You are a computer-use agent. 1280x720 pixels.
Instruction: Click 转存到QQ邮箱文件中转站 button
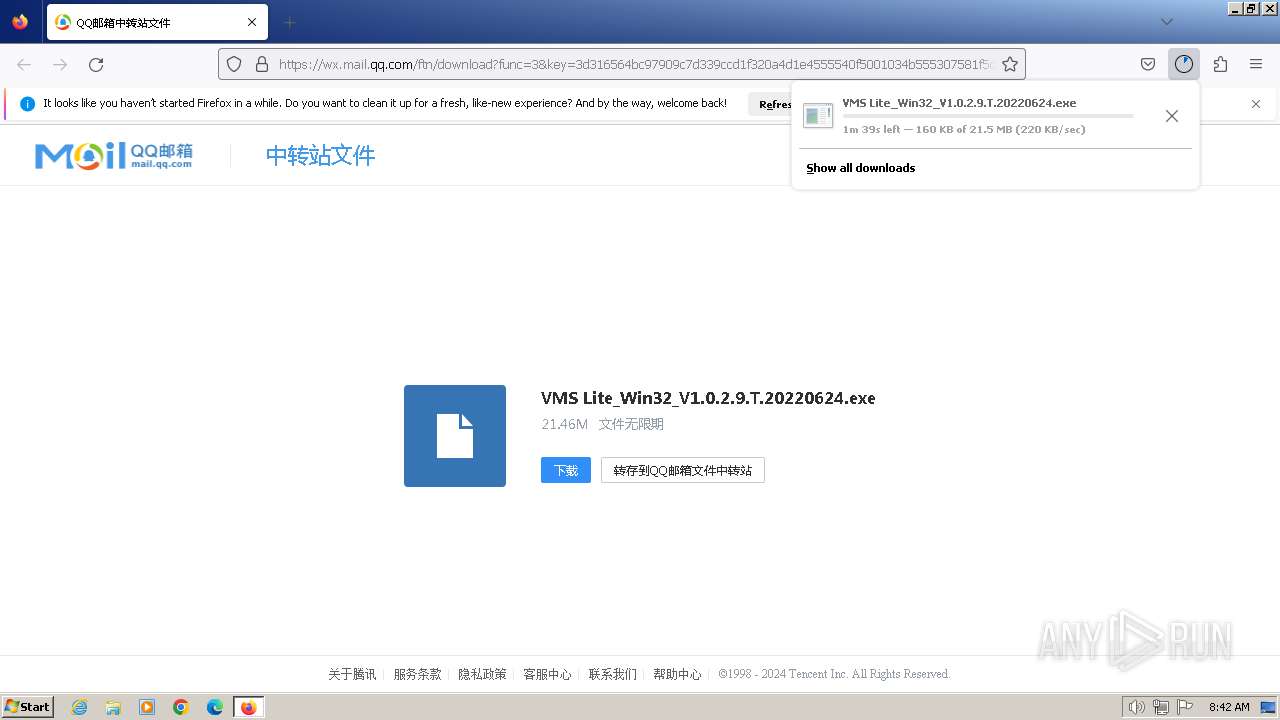pos(683,470)
